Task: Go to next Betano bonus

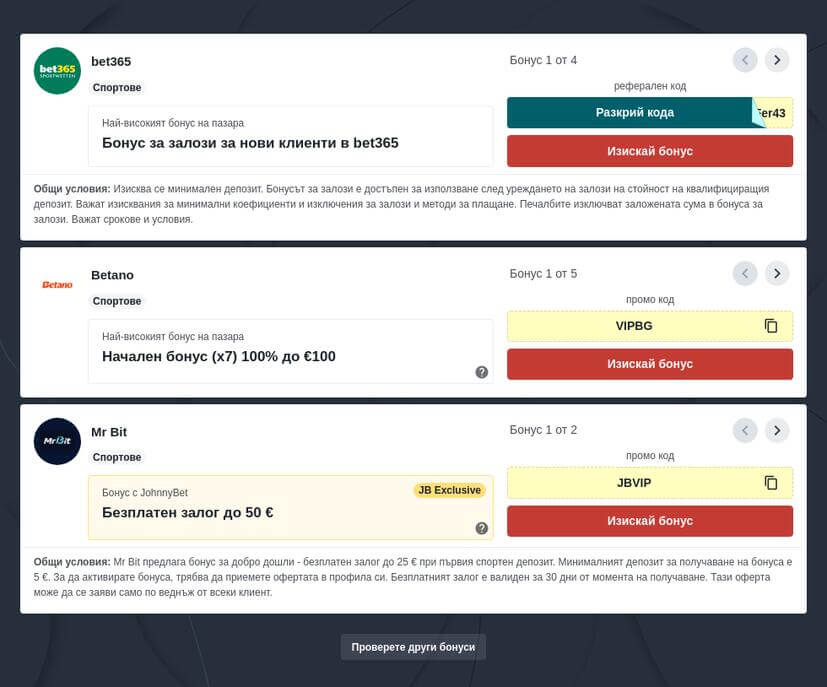Action: pos(777,273)
